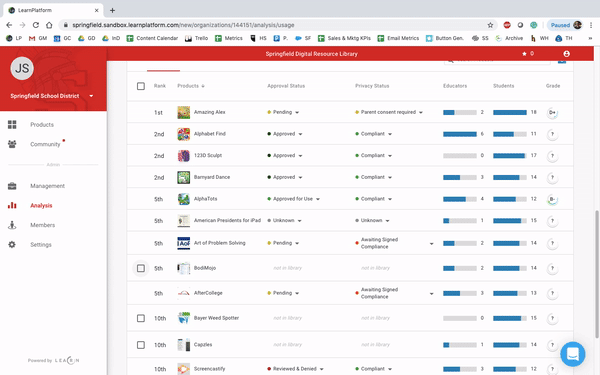Open the Content Calendar bookmark
This screenshot has width=600, height=375.
[x=152, y=38]
